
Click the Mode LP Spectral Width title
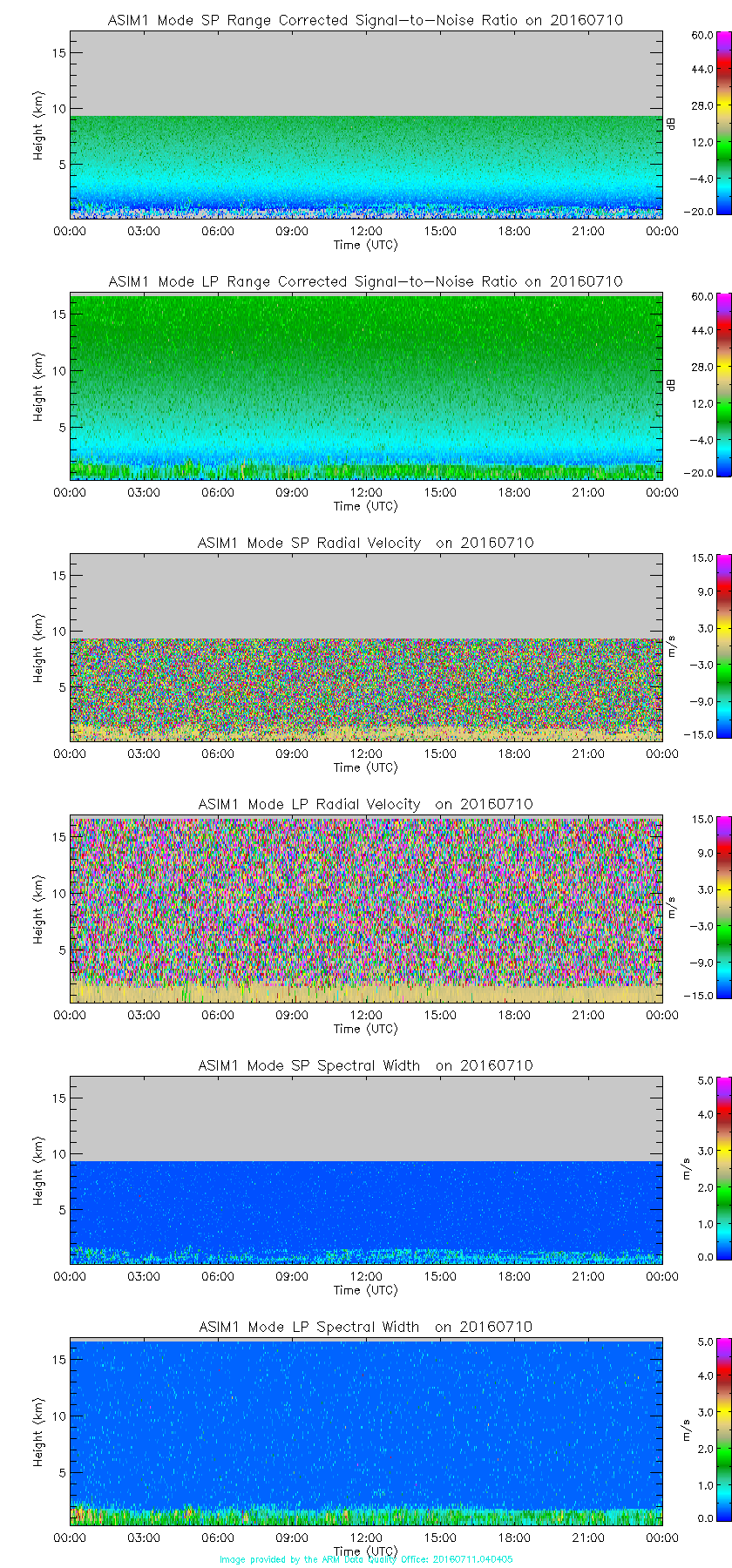365,1327
